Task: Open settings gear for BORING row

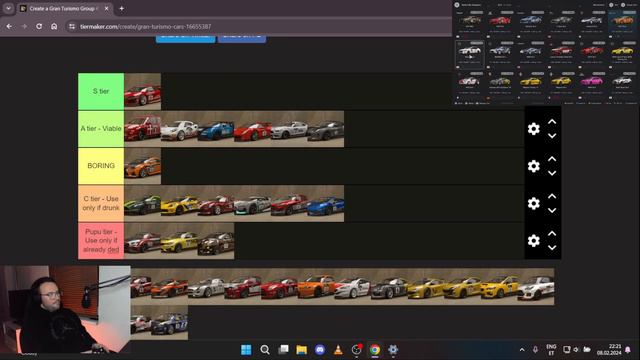Action: point(533,166)
